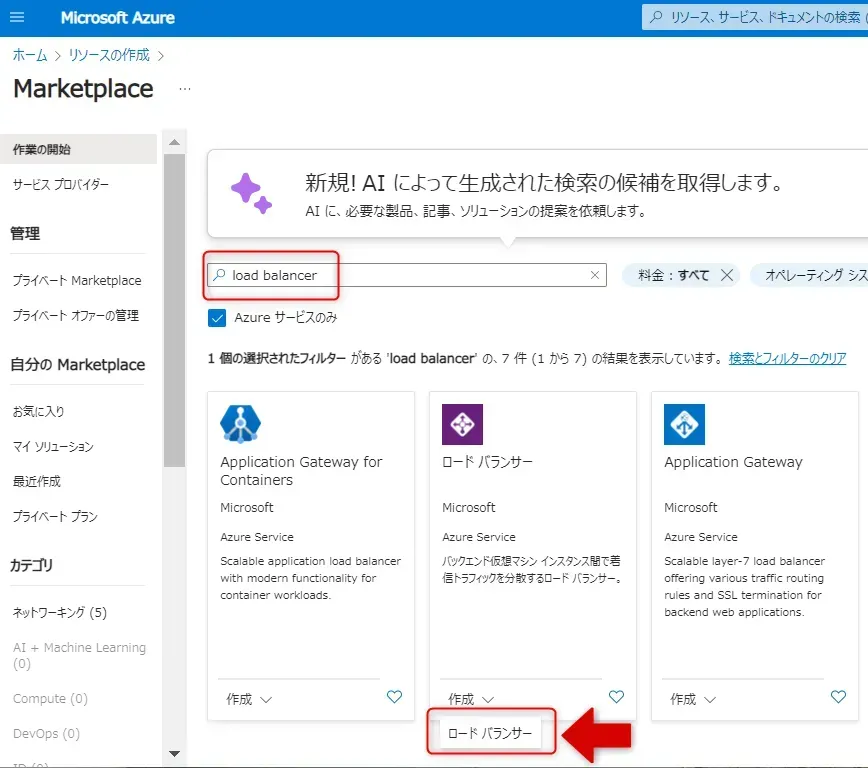
Task: Click the Marketplace load balancer search field
Action: point(410,275)
